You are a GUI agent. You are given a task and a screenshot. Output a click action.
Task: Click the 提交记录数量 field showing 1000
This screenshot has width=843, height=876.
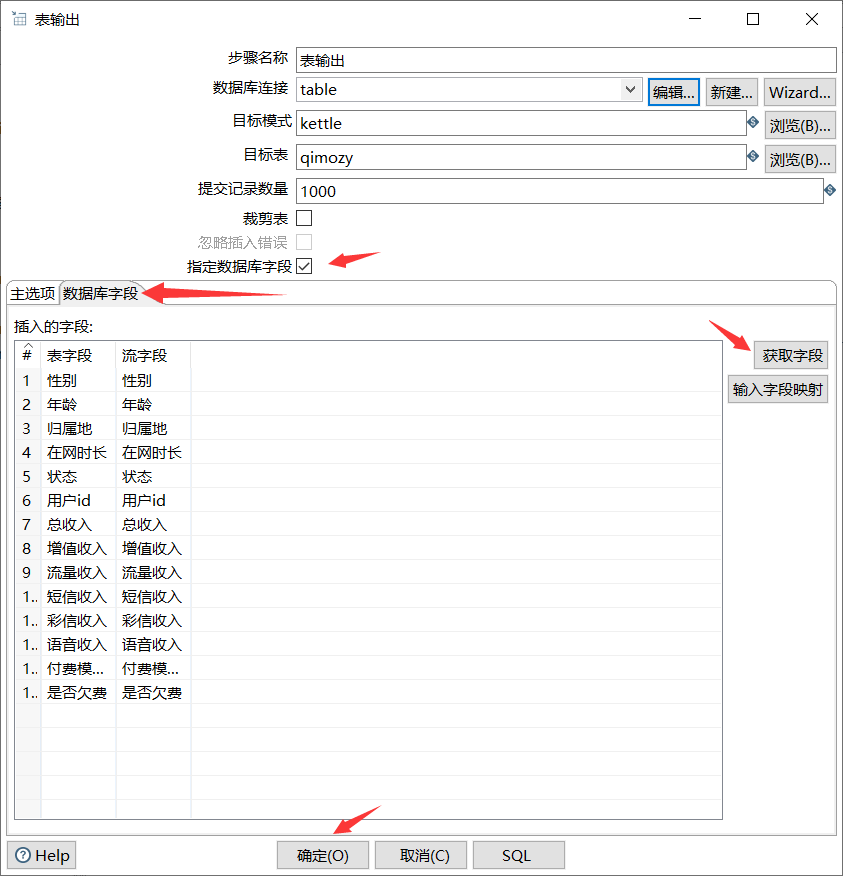(x=560, y=191)
